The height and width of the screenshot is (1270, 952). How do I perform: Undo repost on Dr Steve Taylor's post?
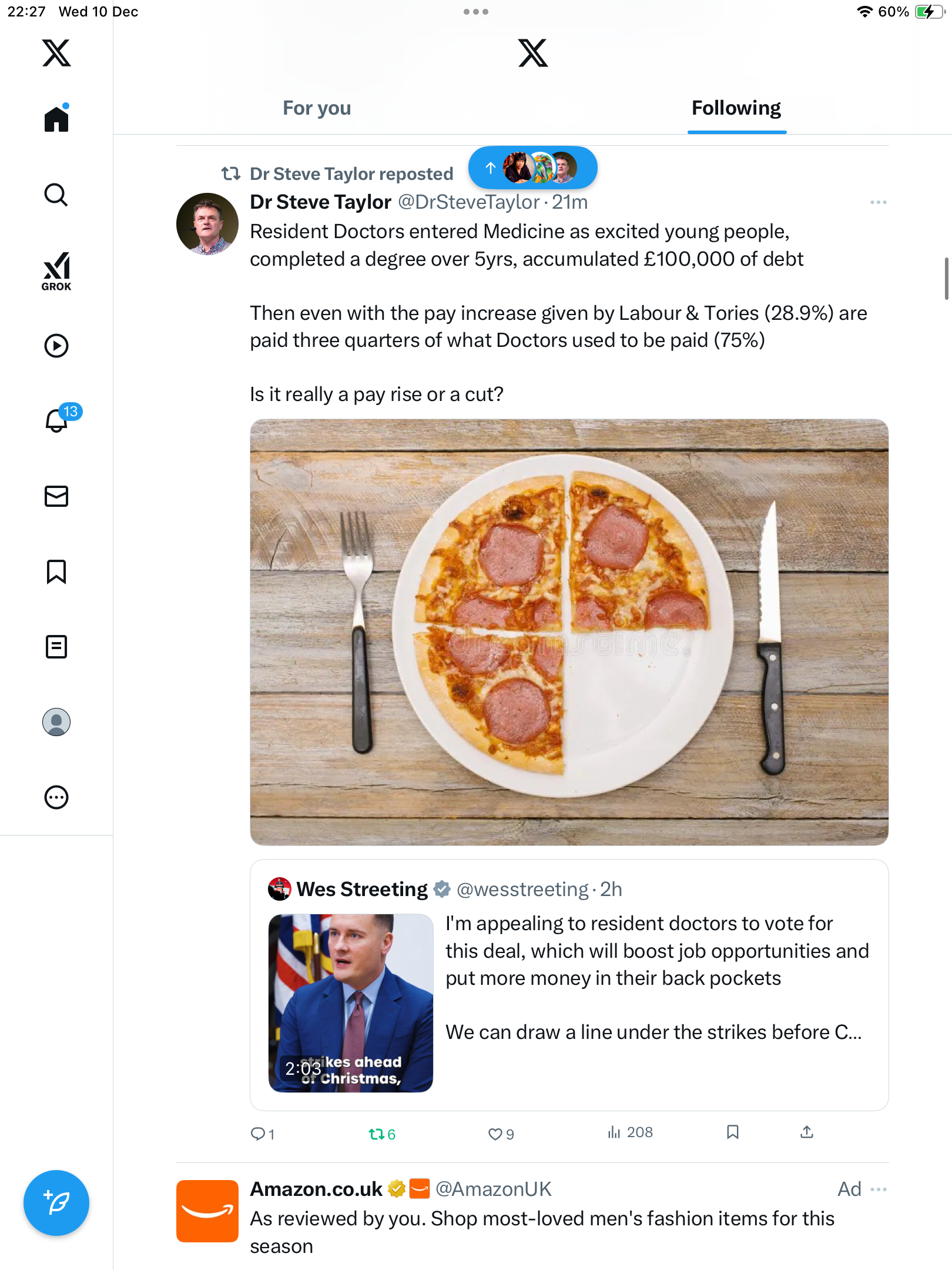pos(376,1134)
